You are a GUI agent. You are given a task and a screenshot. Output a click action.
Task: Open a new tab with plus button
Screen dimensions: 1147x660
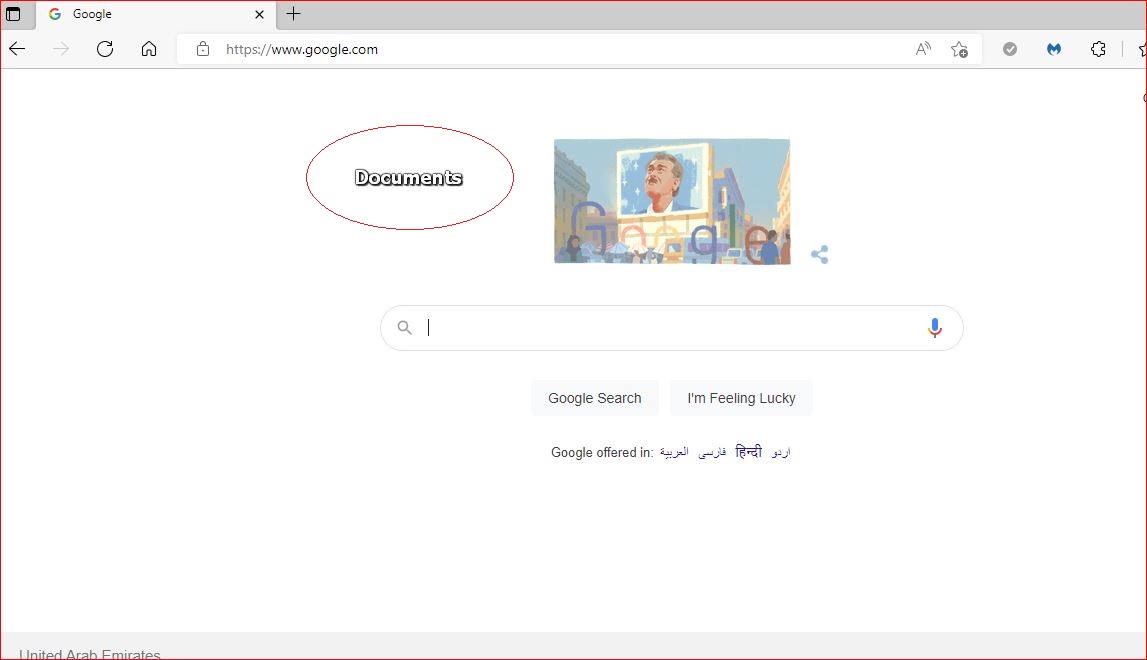[293, 14]
